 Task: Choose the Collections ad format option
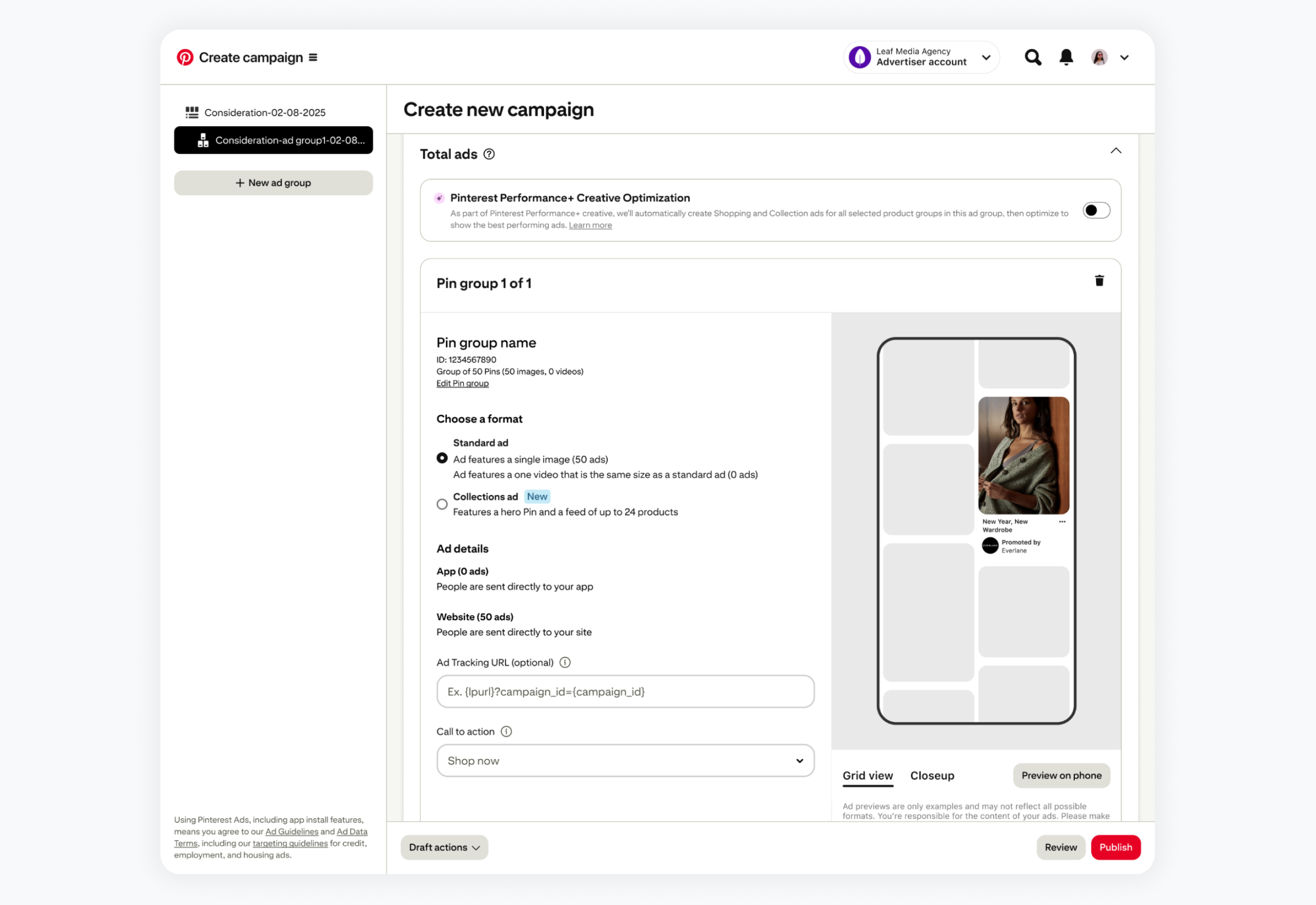click(442, 504)
